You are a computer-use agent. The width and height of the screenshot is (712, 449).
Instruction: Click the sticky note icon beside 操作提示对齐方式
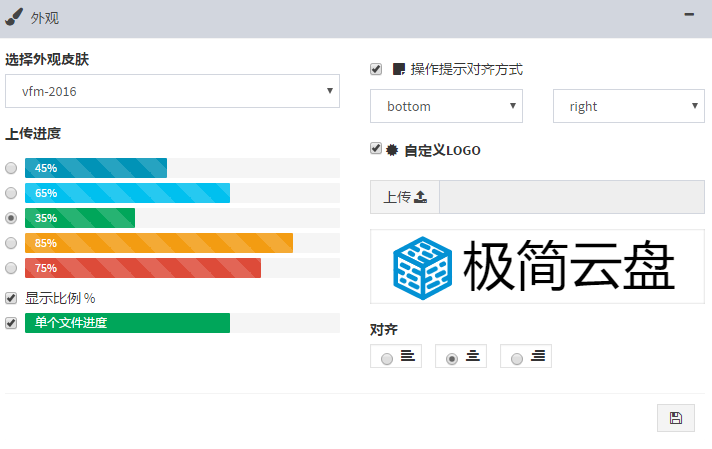(x=398, y=69)
